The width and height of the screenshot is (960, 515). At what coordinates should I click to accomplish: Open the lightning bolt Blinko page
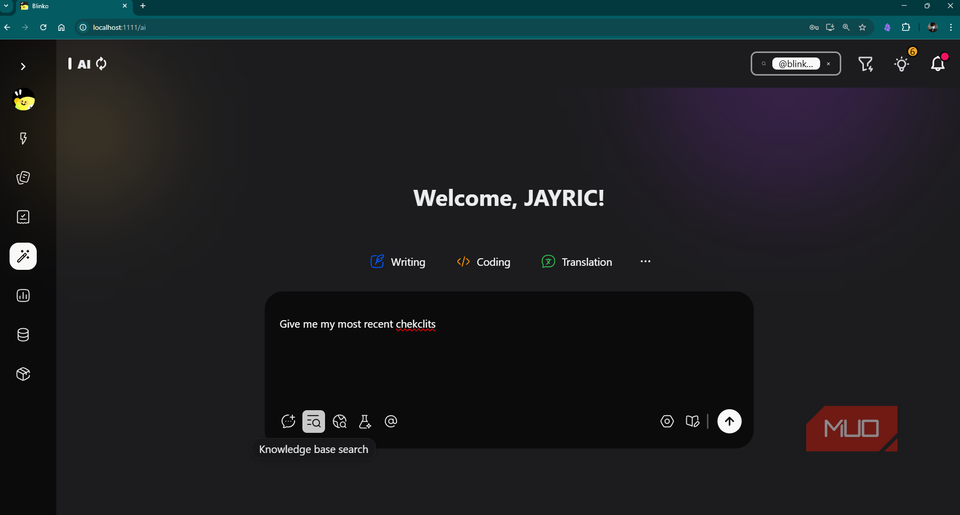(x=23, y=140)
